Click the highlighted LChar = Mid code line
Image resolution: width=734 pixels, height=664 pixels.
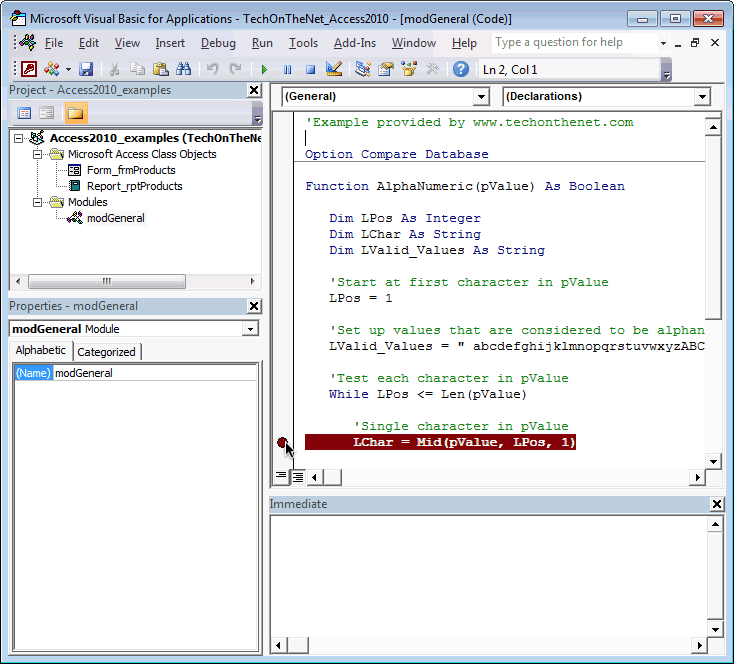click(x=440, y=442)
